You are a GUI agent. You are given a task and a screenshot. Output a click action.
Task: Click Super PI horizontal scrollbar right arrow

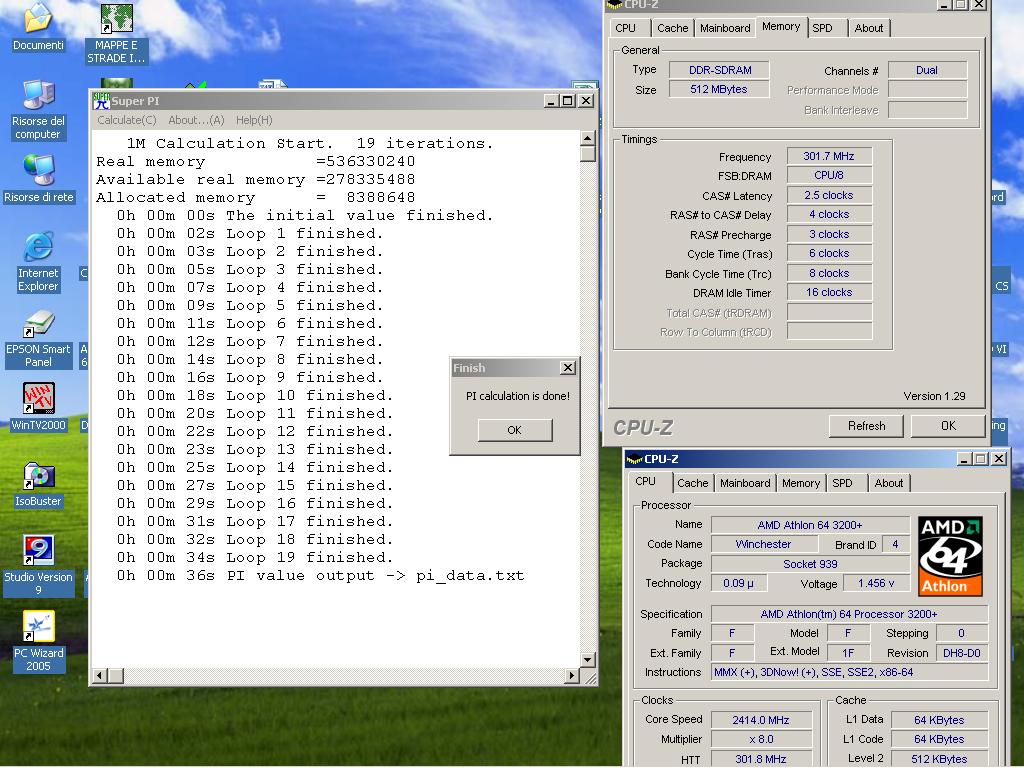pos(572,675)
